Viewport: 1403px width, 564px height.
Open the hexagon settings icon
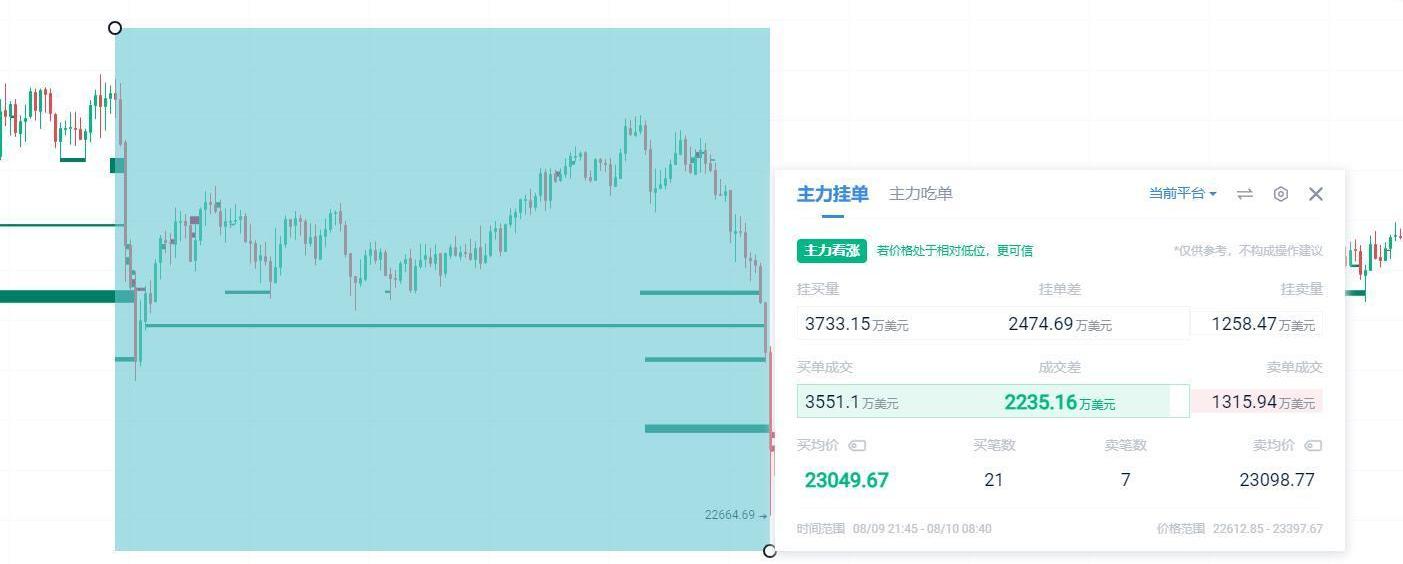(x=1281, y=194)
